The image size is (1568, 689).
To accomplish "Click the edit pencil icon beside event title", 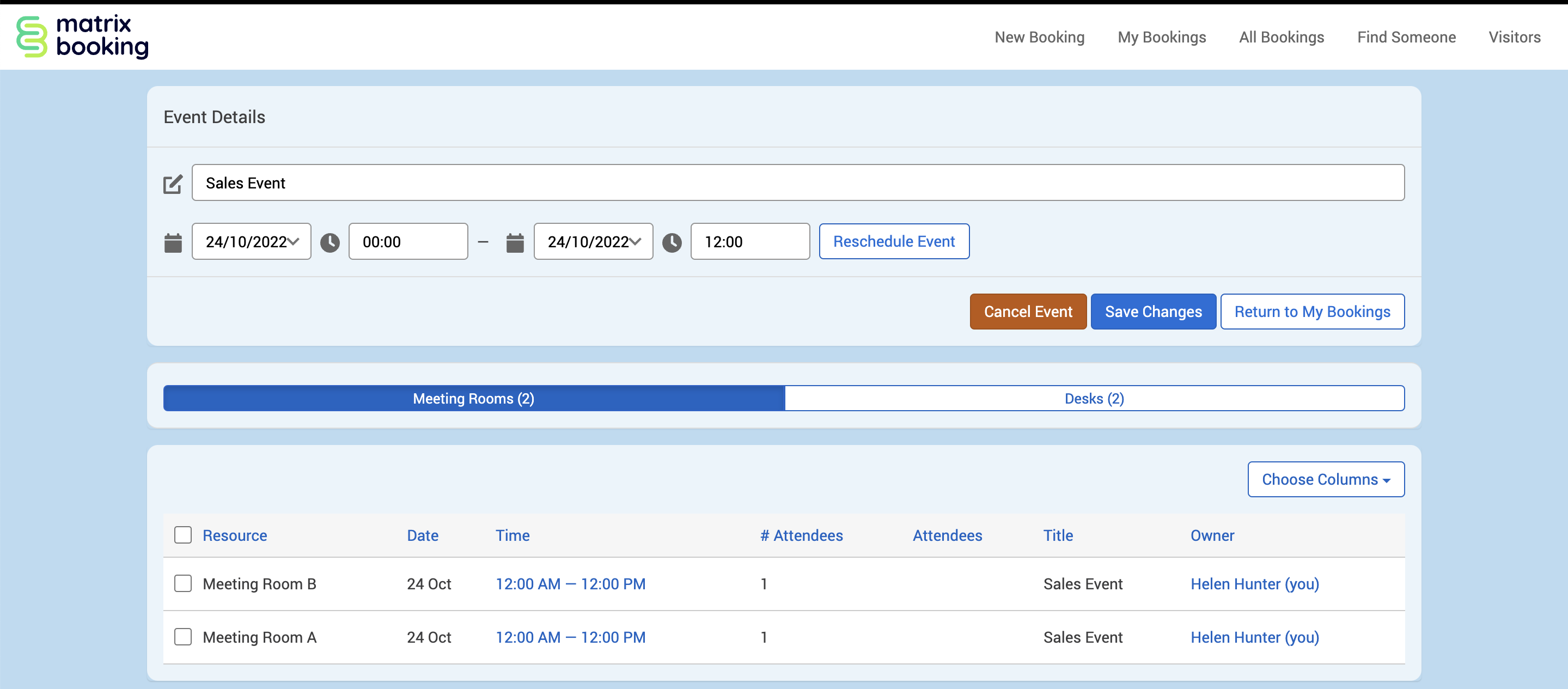I will point(173,184).
